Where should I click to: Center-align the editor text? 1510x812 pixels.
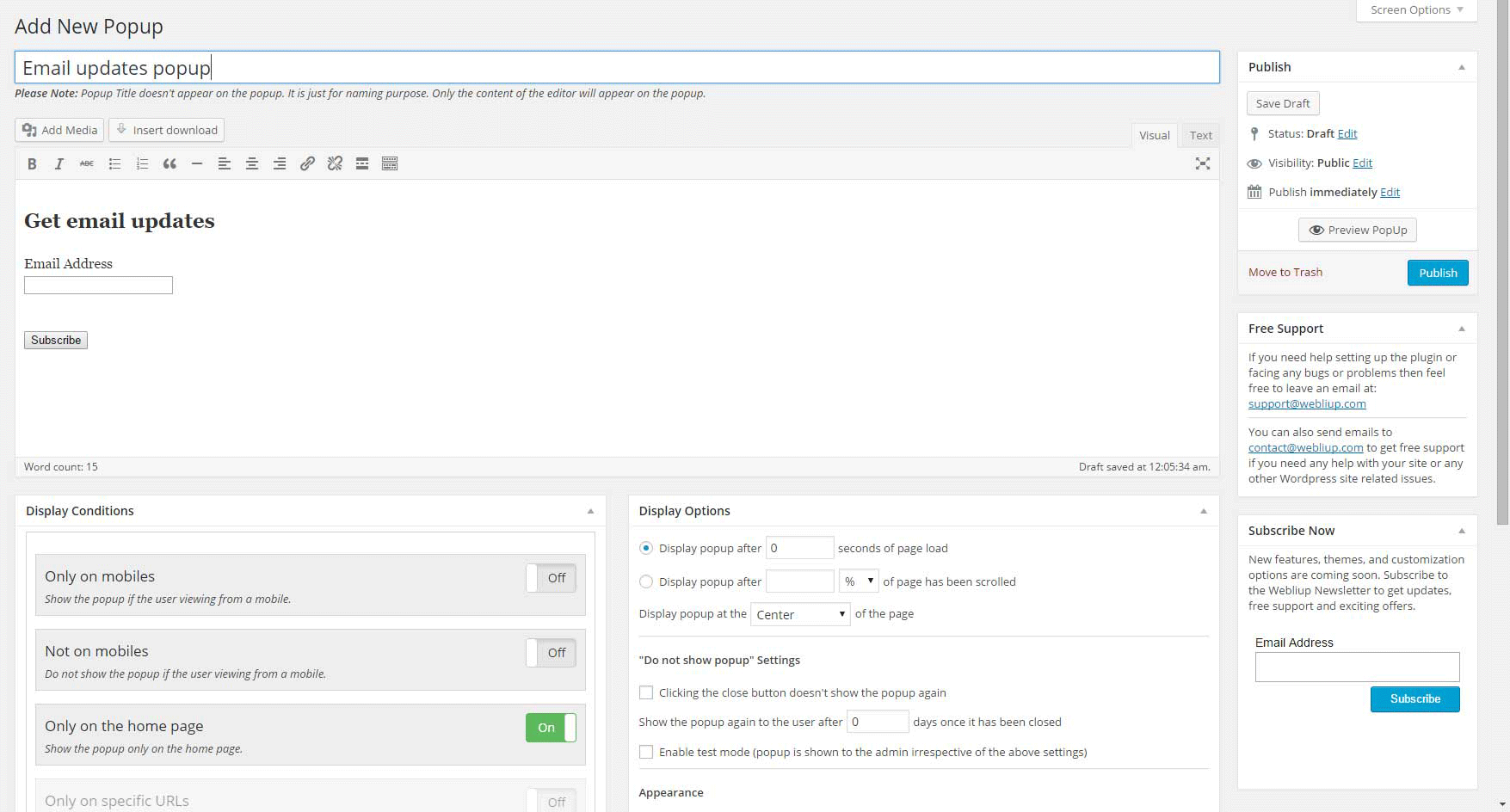point(252,163)
